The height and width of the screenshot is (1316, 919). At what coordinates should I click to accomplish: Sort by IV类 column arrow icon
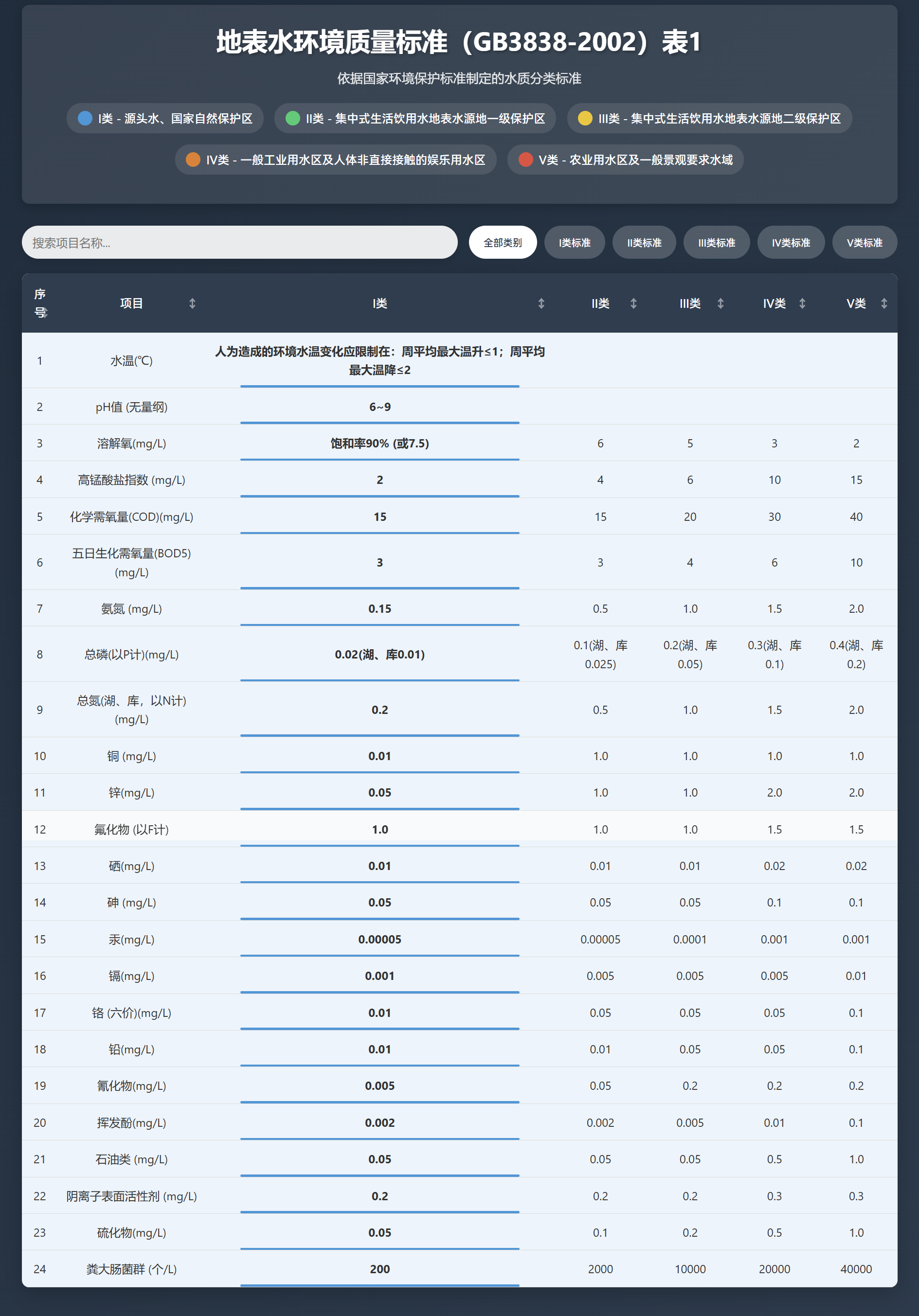(803, 303)
